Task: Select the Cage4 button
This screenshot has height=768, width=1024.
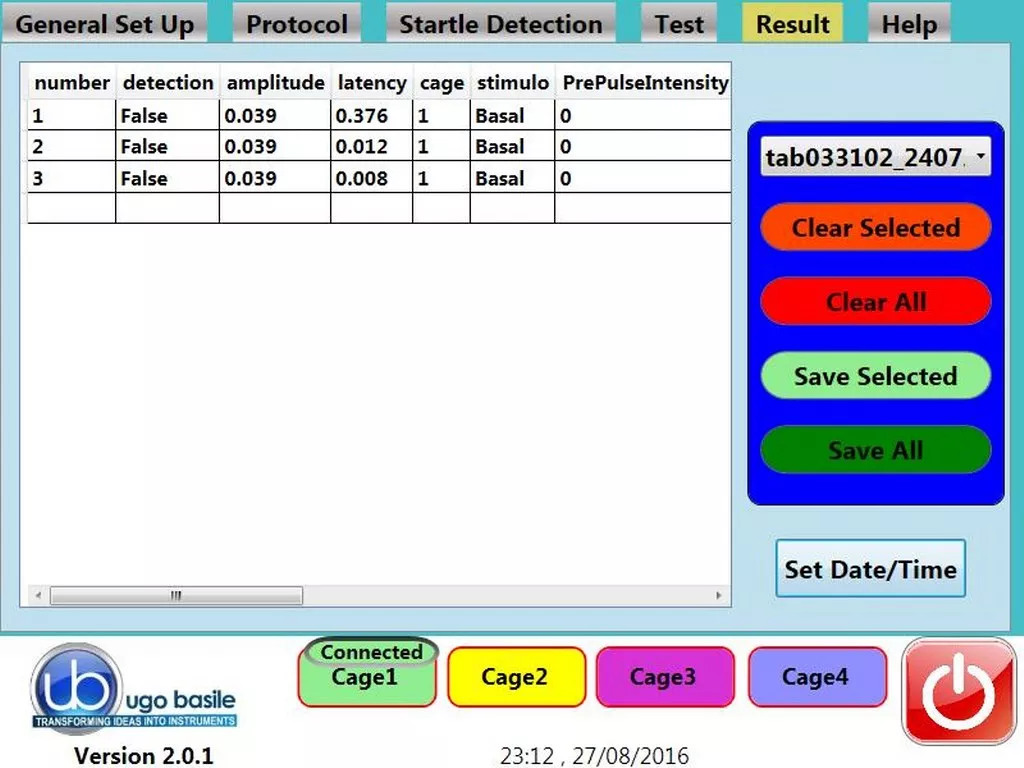Action: click(x=817, y=677)
